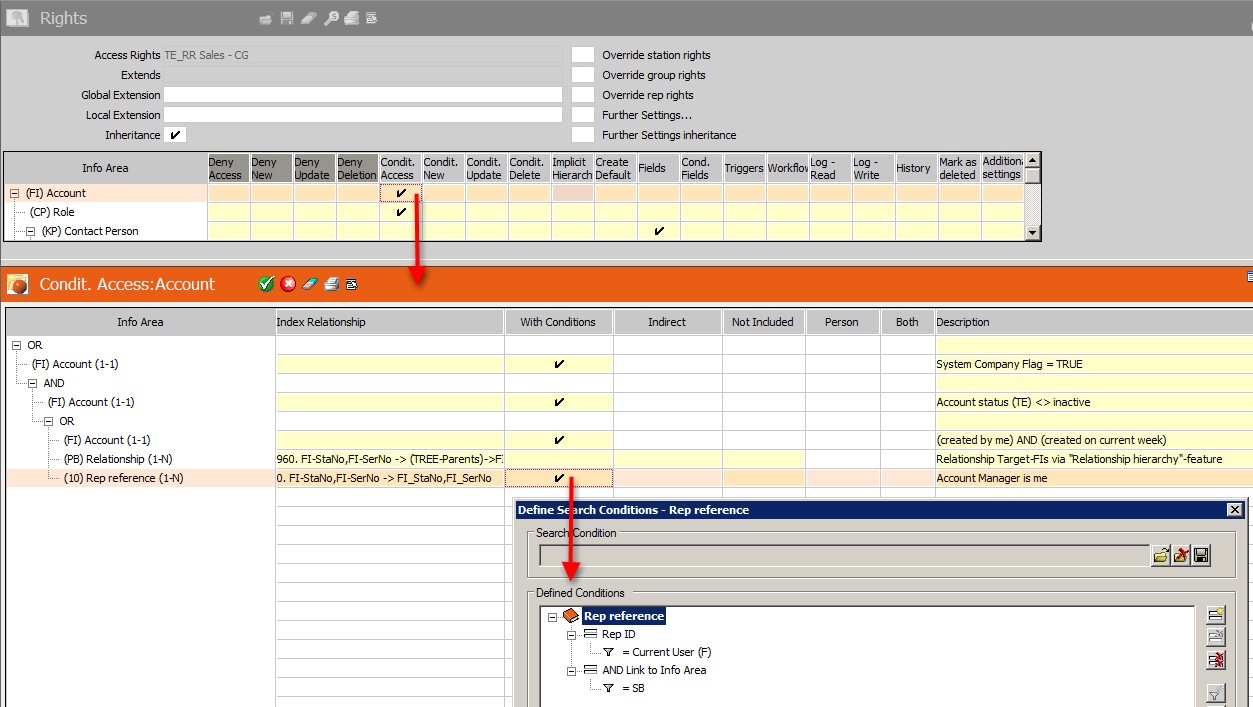Image resolution: width=1253 pixels, height=707 pixels.
Task: Collapse the Rep ID node in Defined Conditions
Action: pyautogui.click(x=572, y=634)
